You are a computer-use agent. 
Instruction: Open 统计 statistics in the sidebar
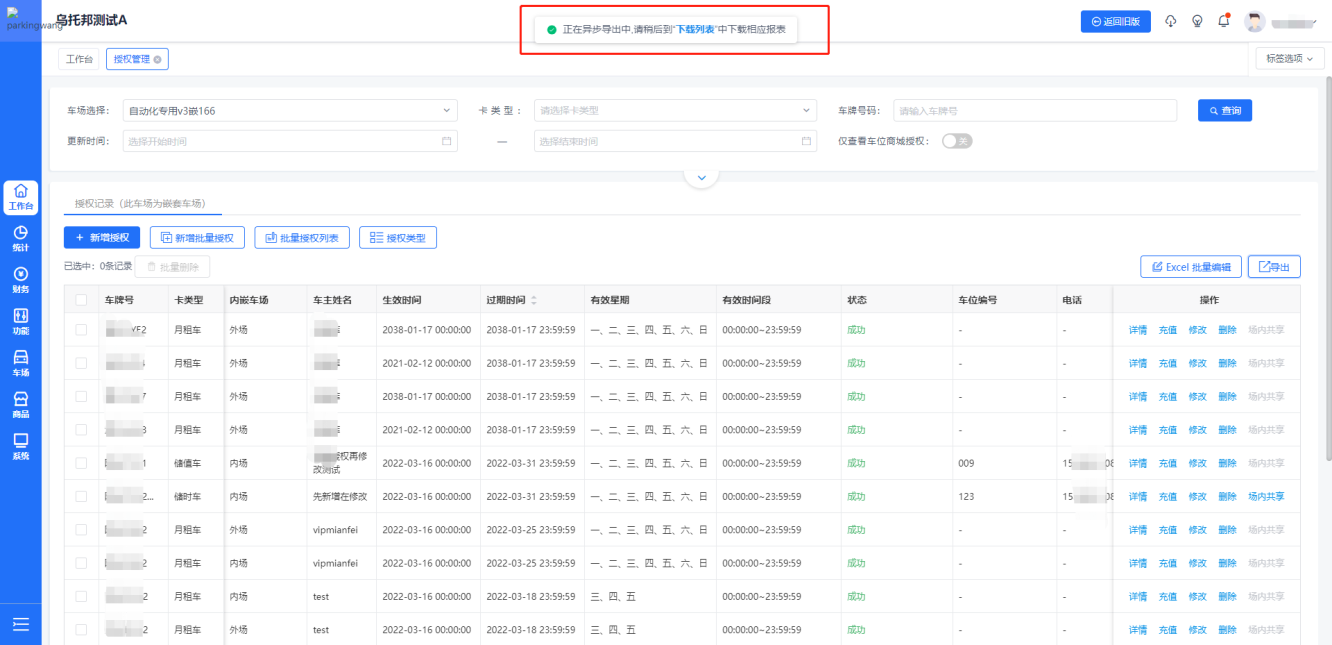tap(20, 238)
